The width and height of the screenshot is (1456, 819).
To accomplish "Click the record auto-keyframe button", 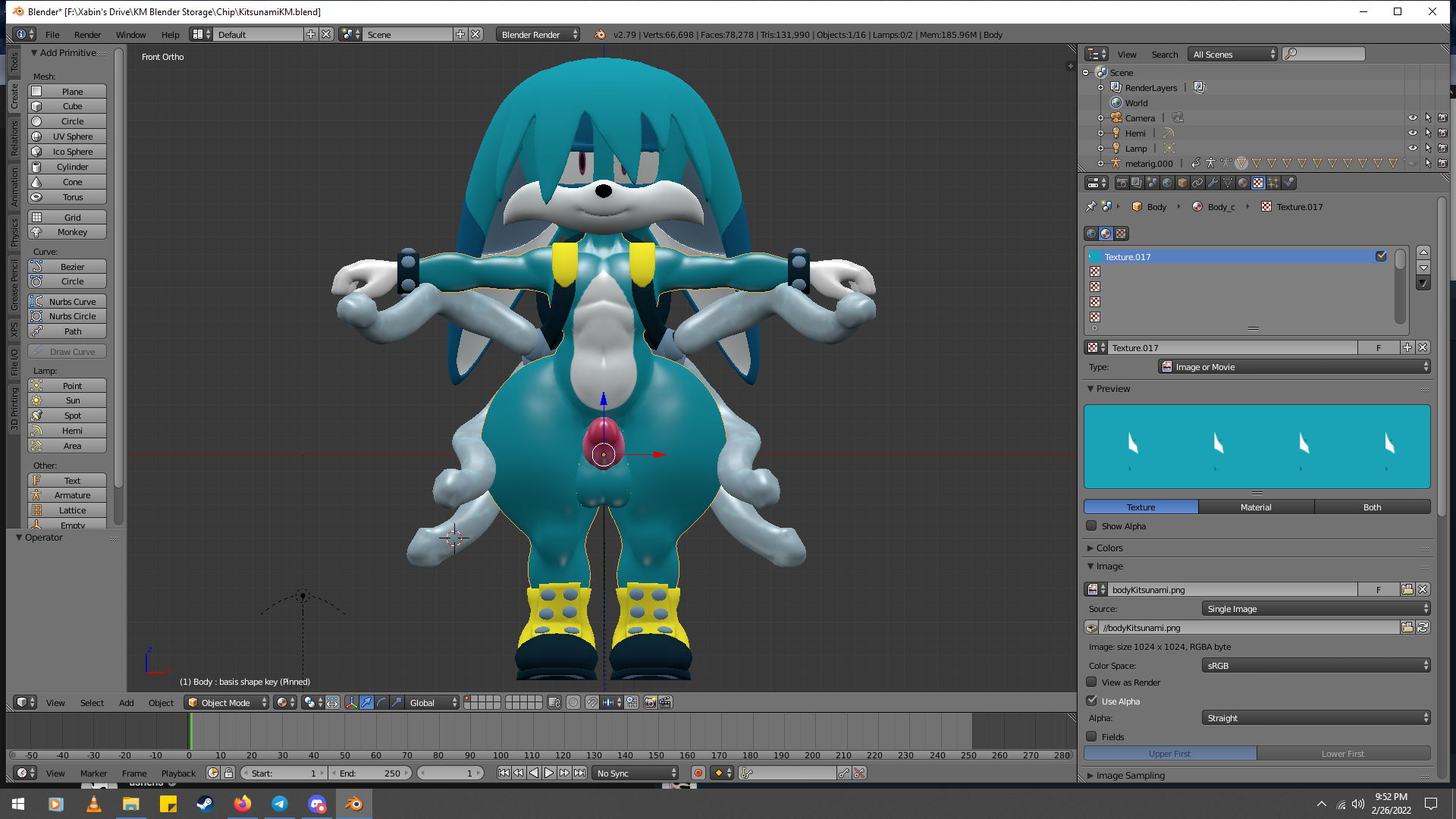I will [698, 773].
